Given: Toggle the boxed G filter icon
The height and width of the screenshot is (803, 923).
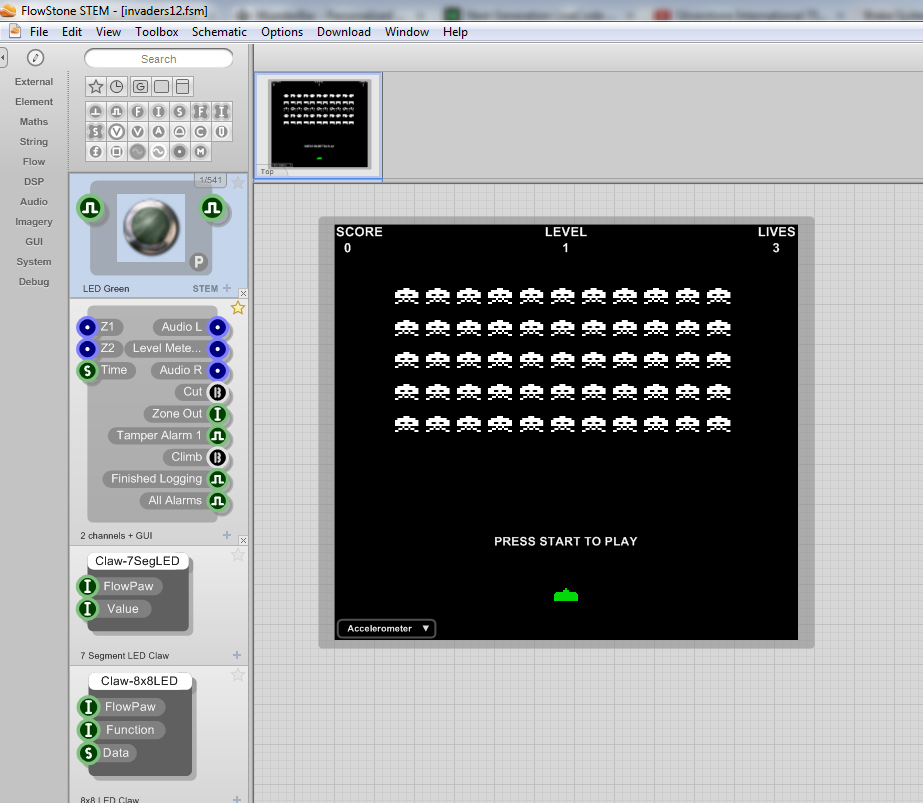Looking at the screenshot, I should (x=140, y=87).
